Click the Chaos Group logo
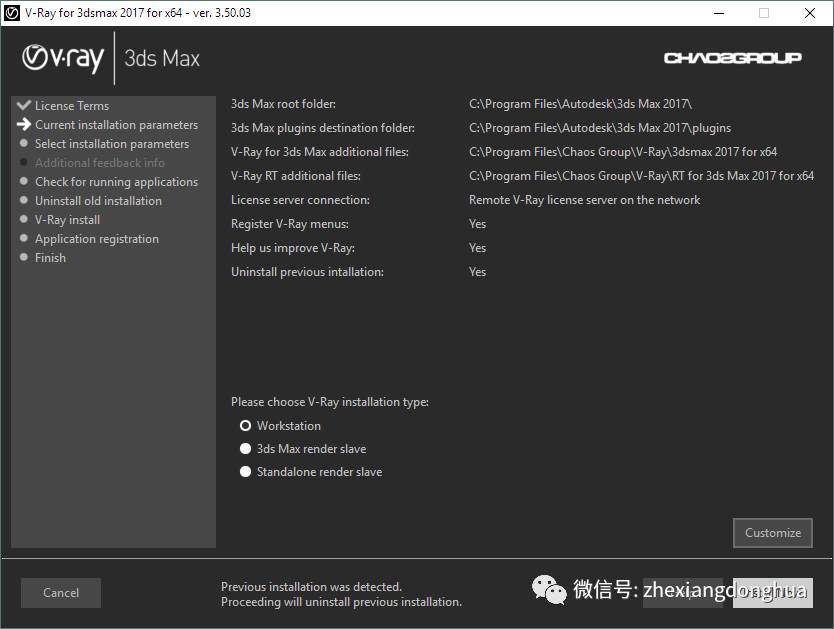Viewport: 834px width, 629px height. pos(732,57)
